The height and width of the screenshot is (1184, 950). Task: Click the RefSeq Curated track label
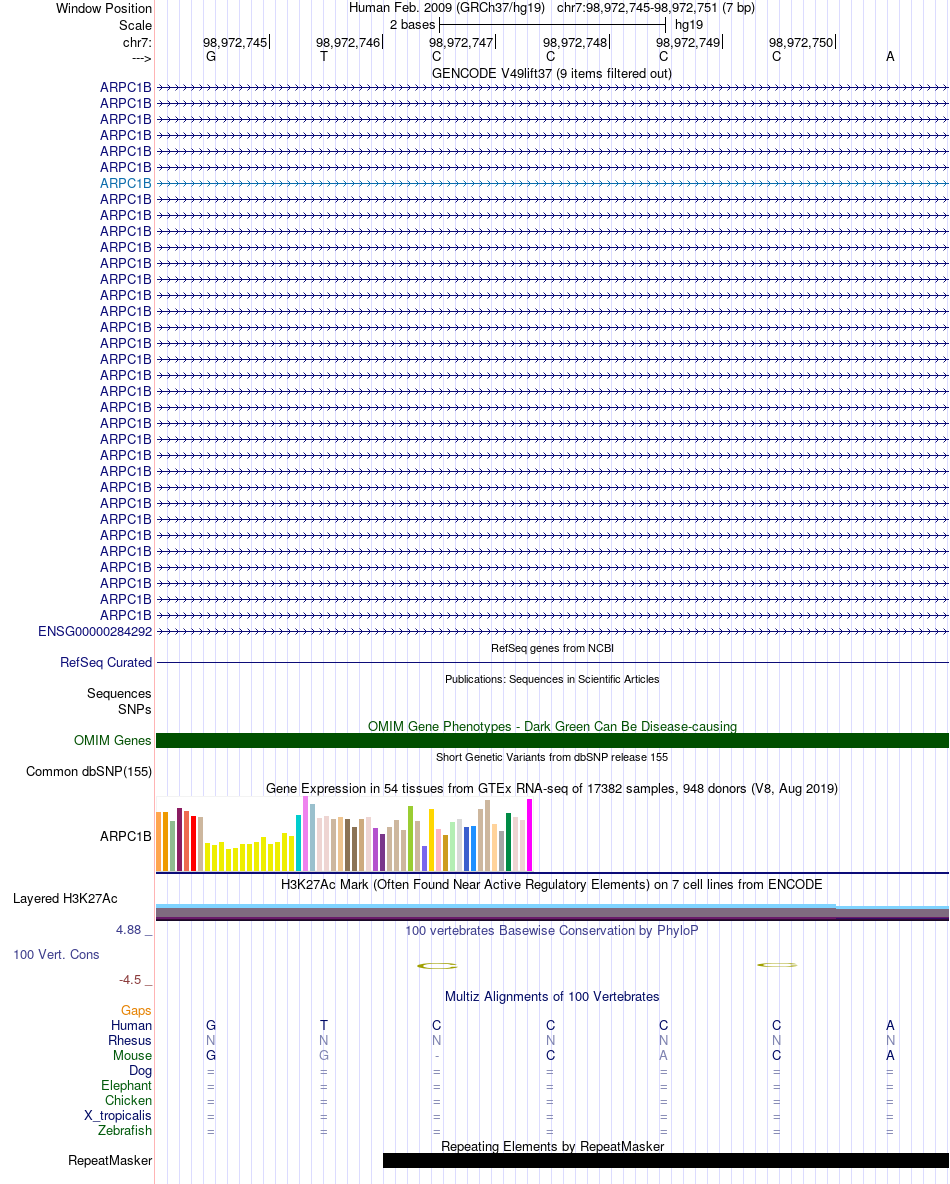[x=106, y=662]
